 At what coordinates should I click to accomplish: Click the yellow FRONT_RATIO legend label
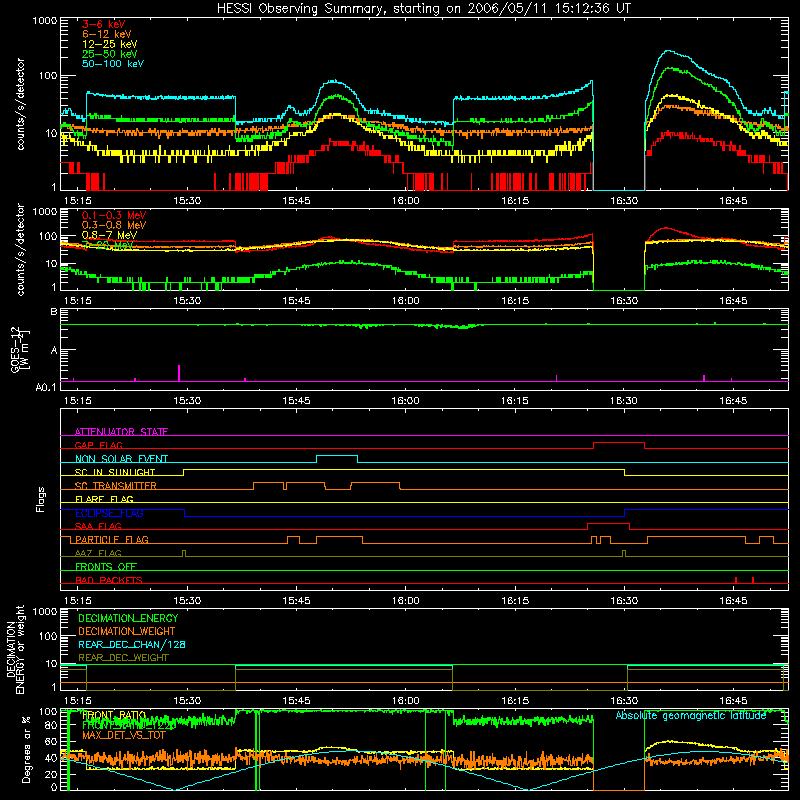(x=114, y=715)
